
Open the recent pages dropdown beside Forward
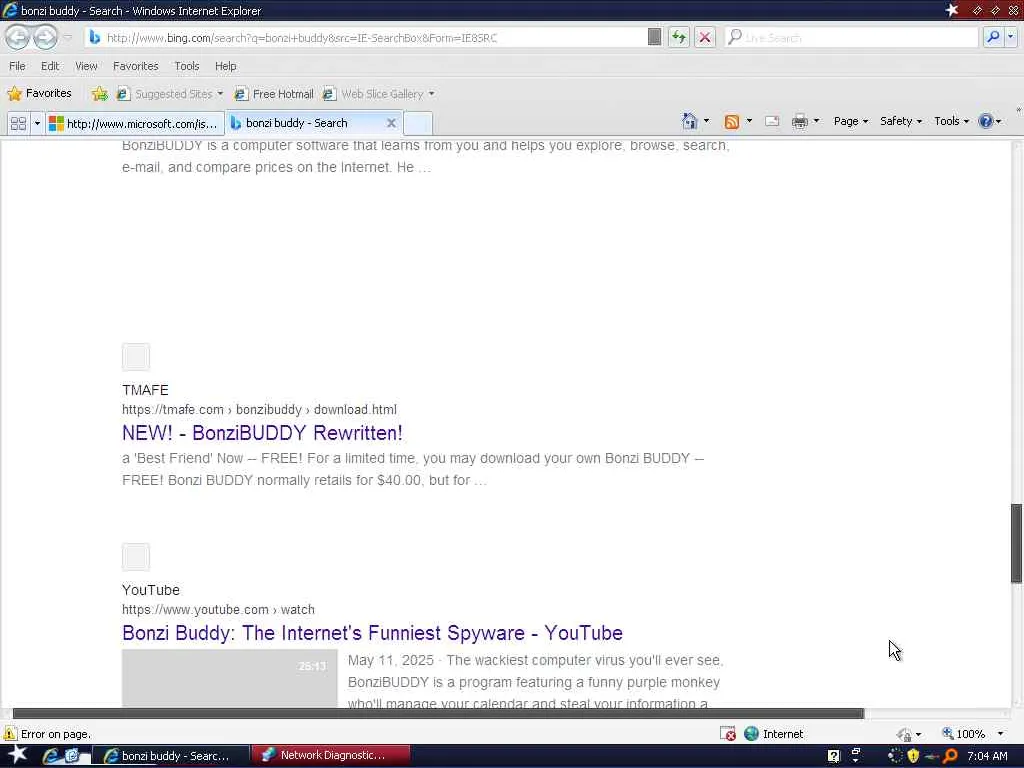pos(67,37)
